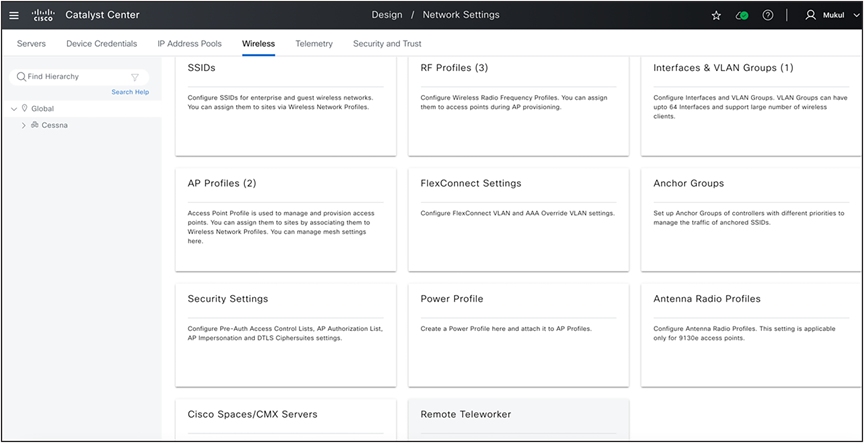Open the Antenna Radio Profiles card
Viewport: 864px width, 443px height.
[752, 335]
